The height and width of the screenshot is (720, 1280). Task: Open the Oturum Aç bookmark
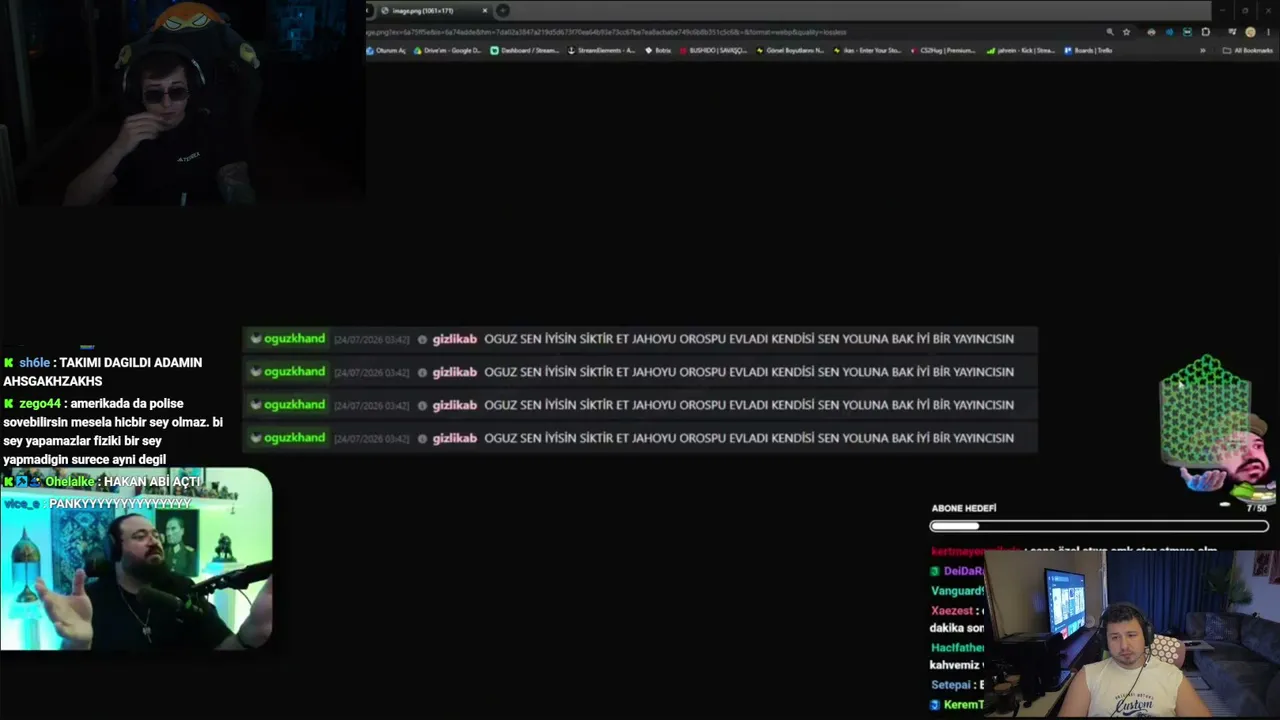(386, 50)
